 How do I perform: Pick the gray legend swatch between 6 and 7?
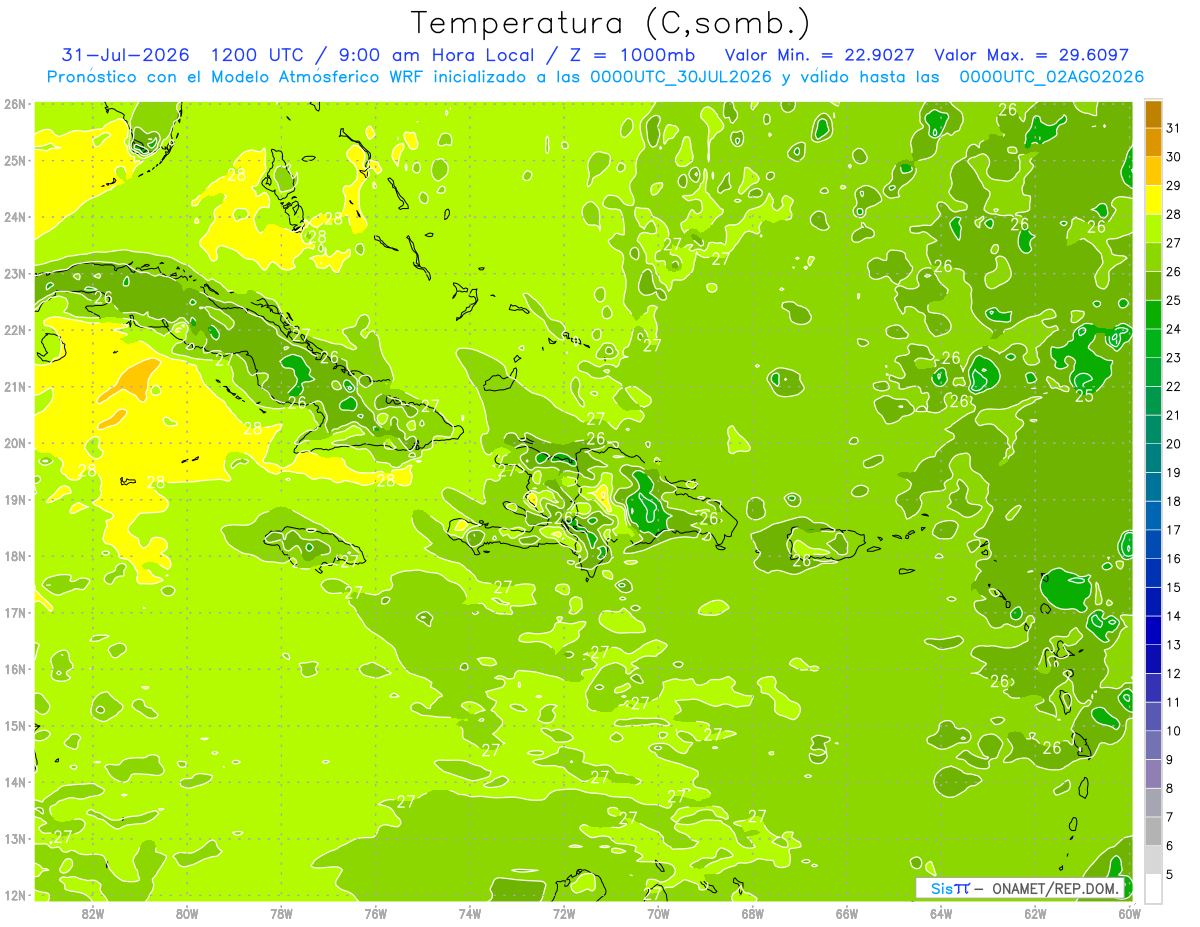(x=1154, y=831)
